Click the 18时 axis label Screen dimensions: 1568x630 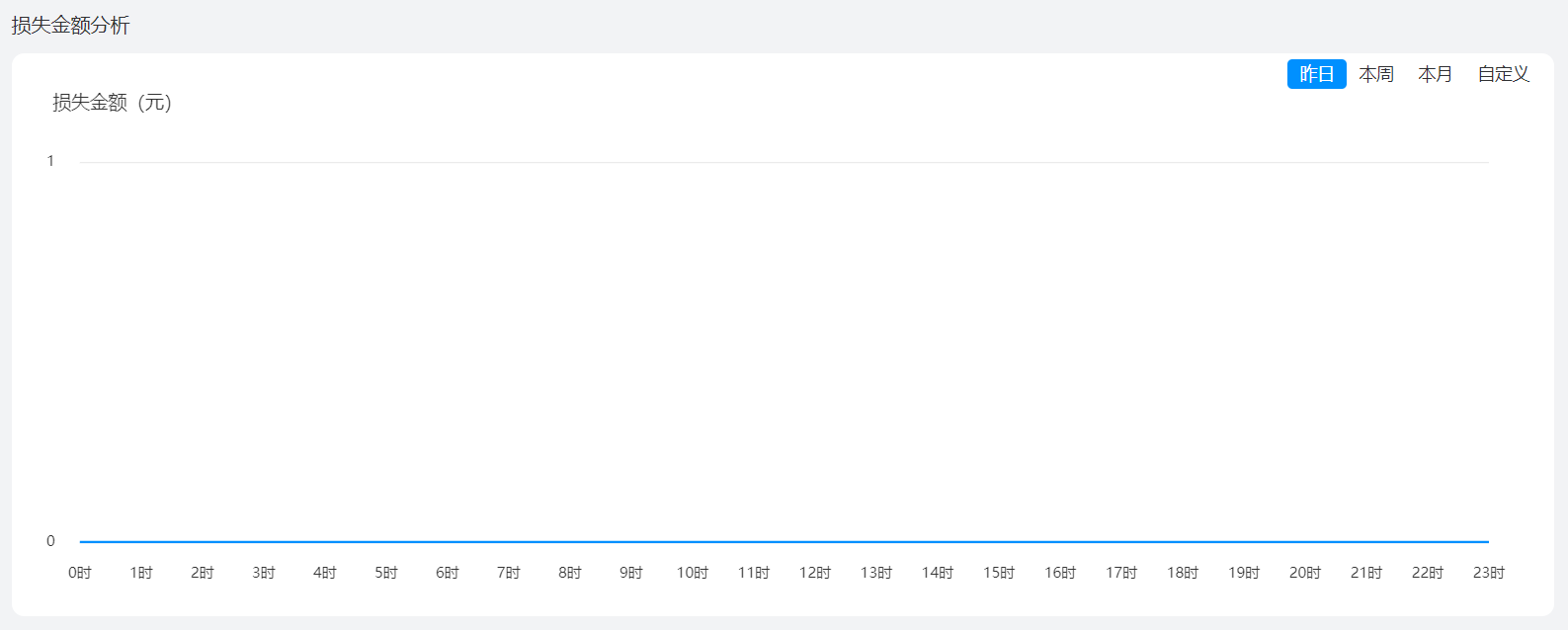[x=1183, y=573]
